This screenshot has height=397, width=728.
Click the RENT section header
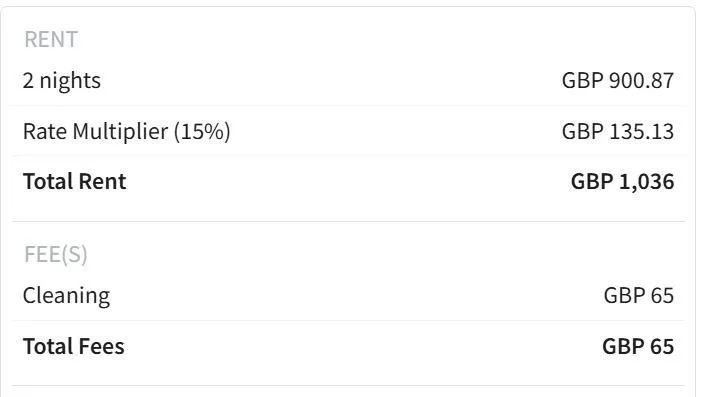point(51,39)
